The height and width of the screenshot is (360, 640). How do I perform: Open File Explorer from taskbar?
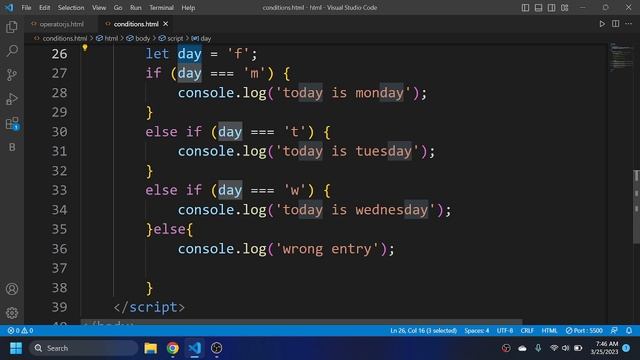(x=151, y=348)
